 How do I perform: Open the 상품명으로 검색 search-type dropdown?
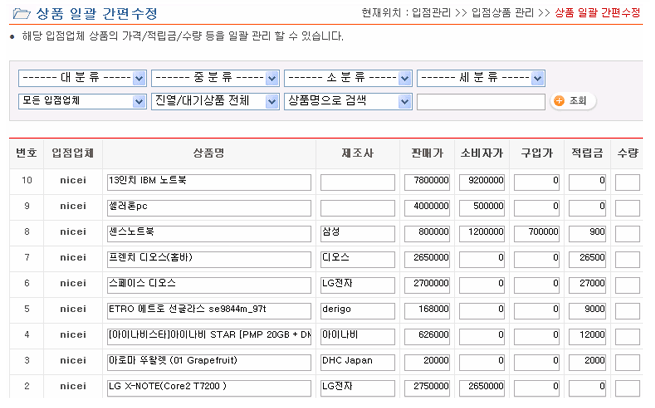click(x=348, y=101)
